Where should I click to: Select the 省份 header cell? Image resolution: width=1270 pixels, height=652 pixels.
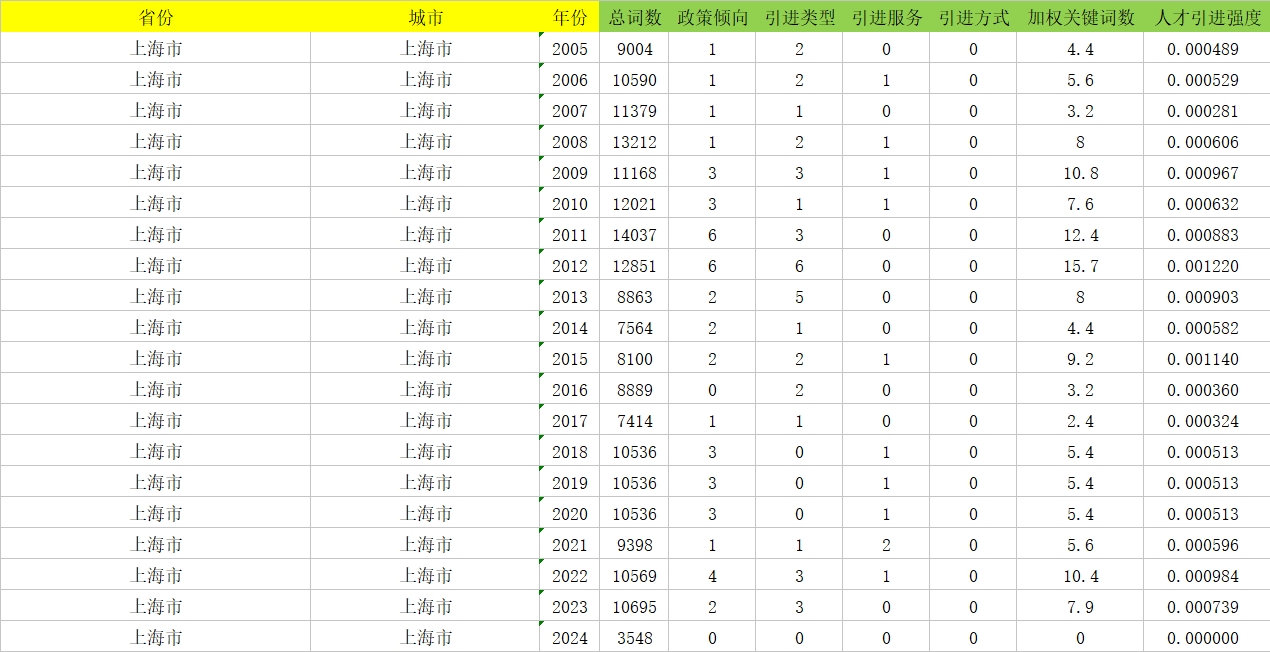click(x=155, y=17)
